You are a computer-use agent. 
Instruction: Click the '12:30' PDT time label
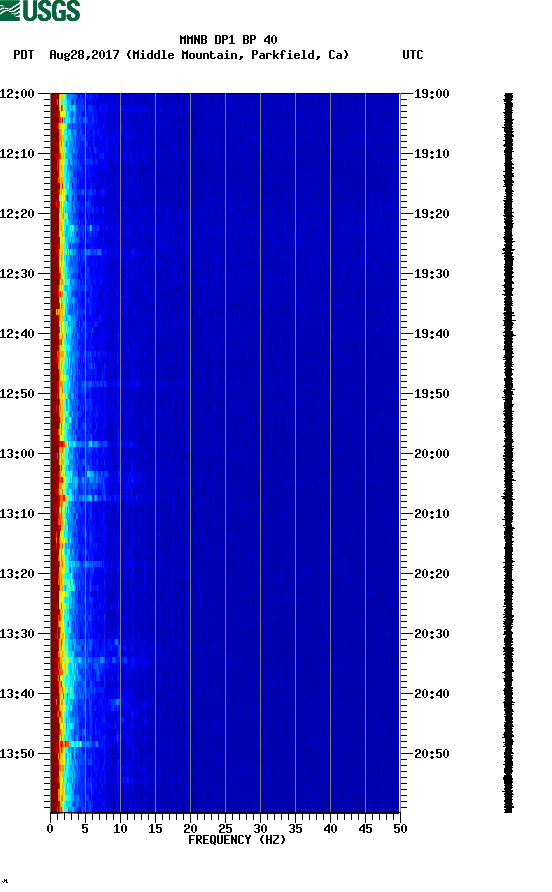18,274
